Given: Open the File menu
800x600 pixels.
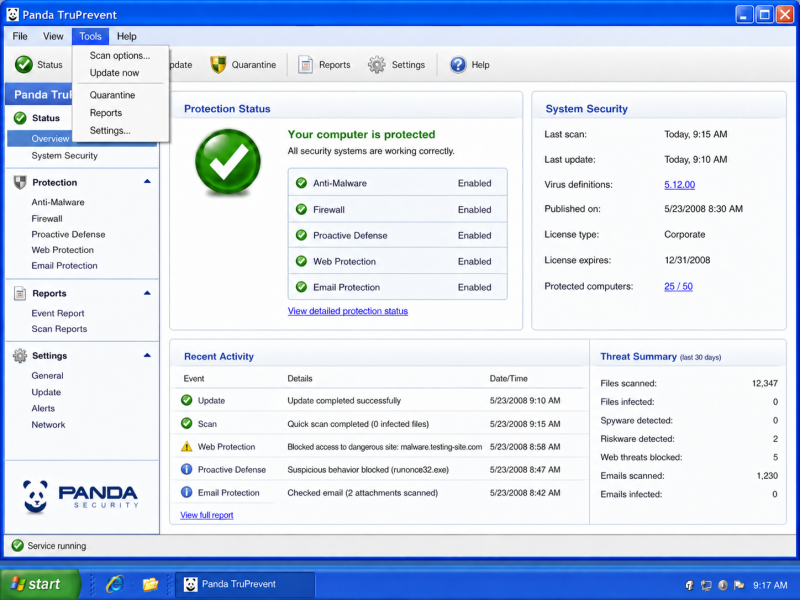Looking at the screenshot, I should tap(20, 36).
